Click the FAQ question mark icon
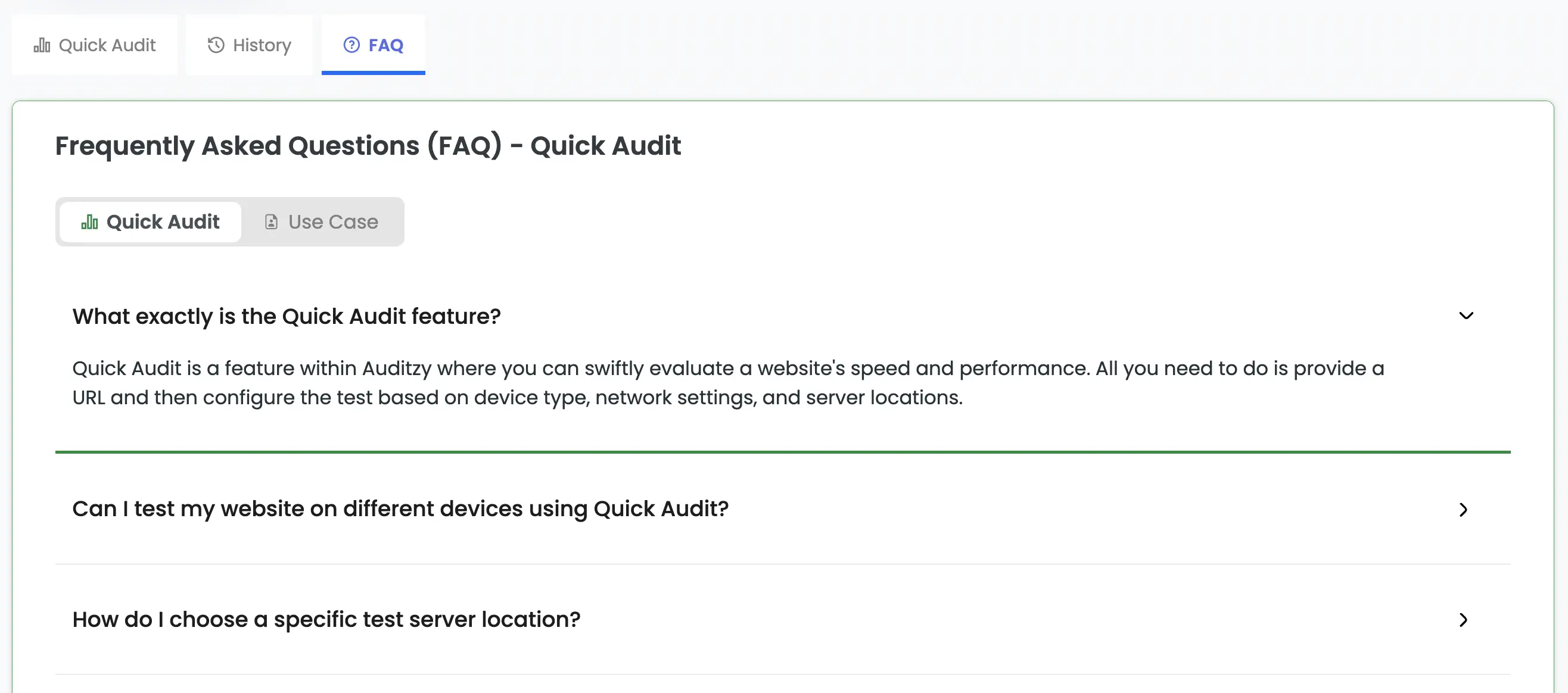This screenshot has width=1568, height=693. [352, 45]
